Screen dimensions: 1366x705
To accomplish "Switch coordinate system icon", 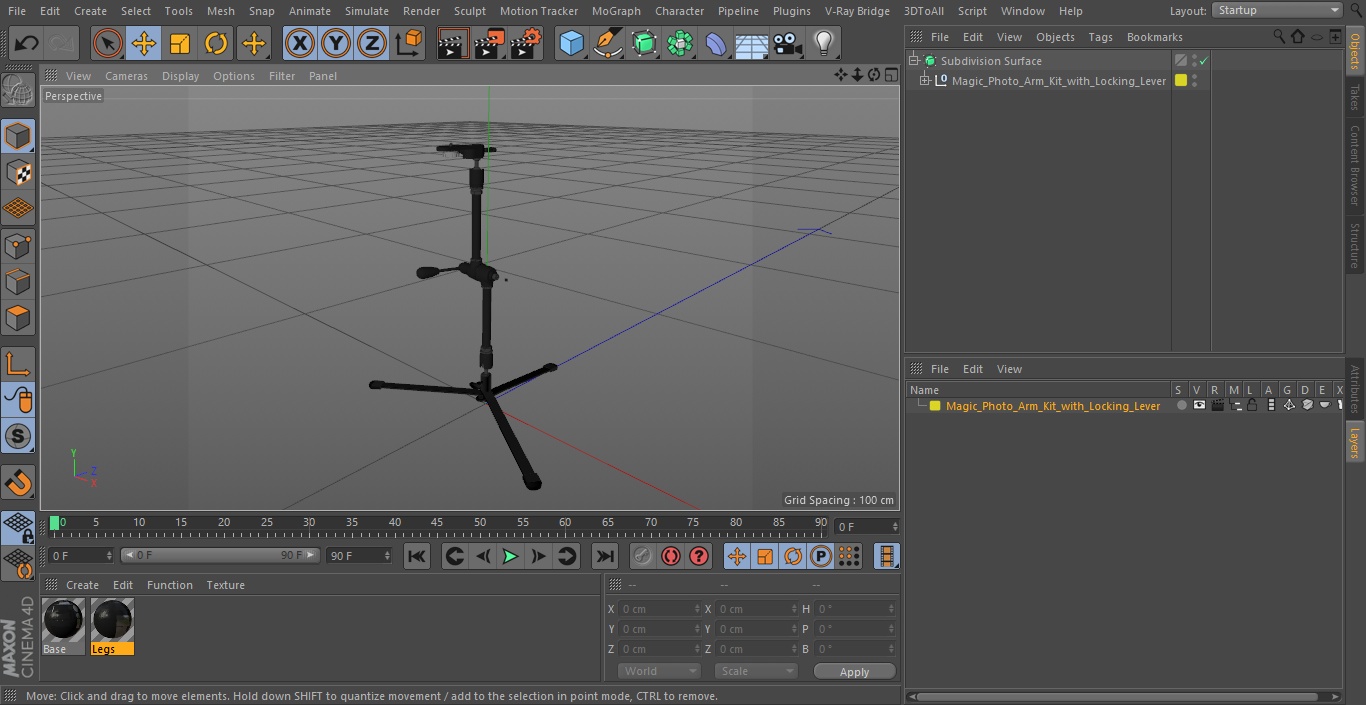I will coord(409,43).
